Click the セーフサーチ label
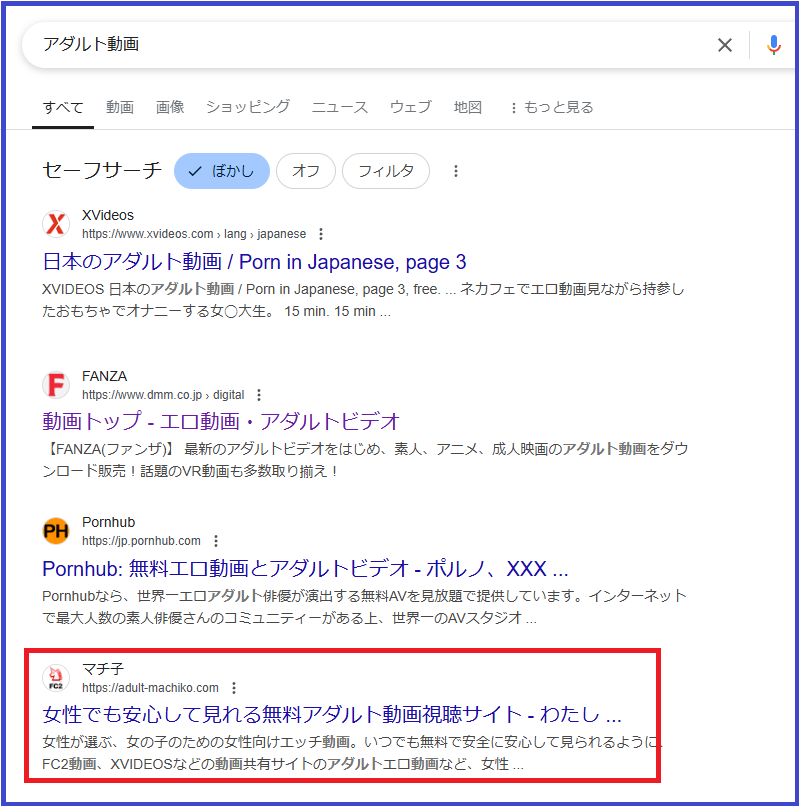Viewport: 799px width, 806px height. point(102,170)
